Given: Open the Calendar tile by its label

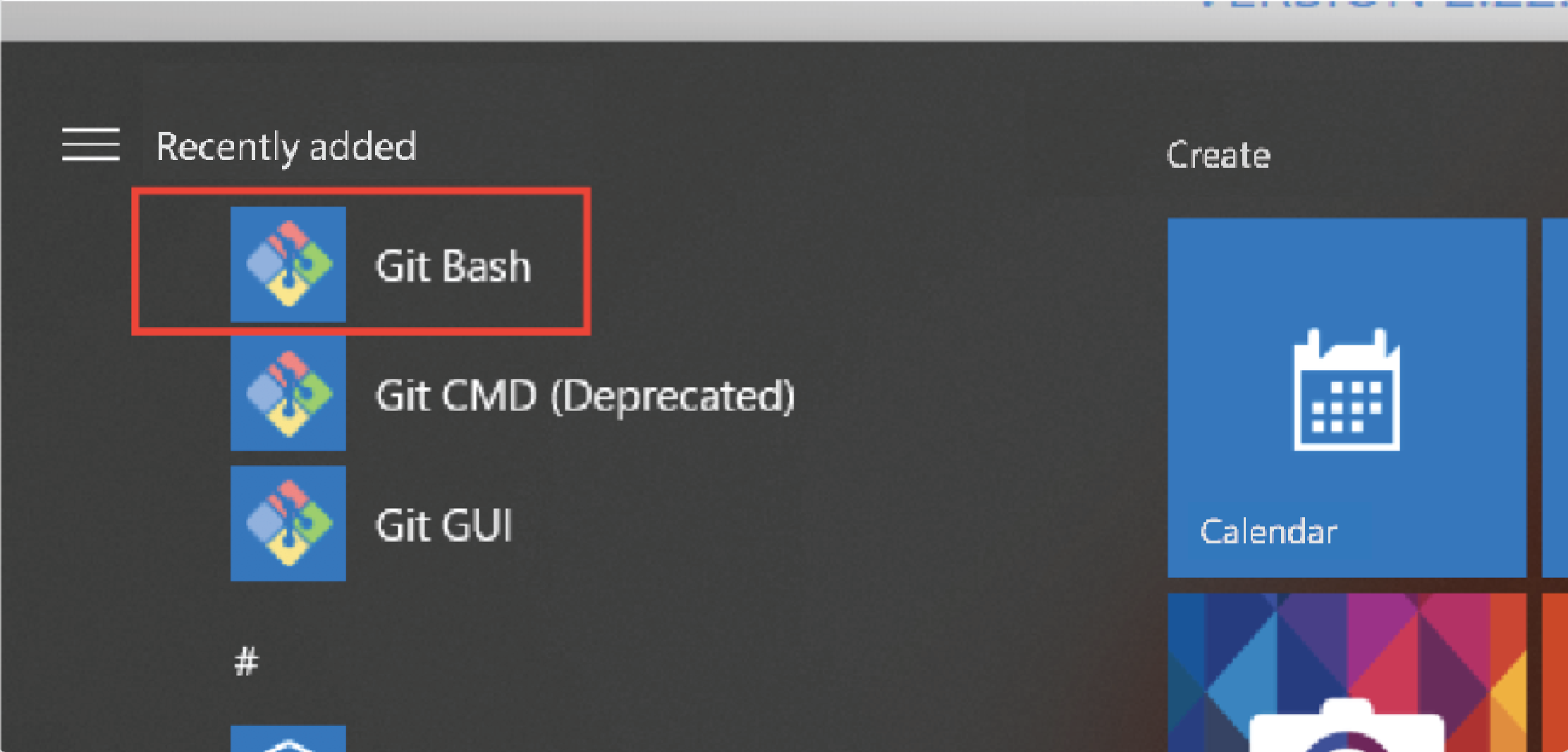Looking at the screenshot, I should point(1268,532).
